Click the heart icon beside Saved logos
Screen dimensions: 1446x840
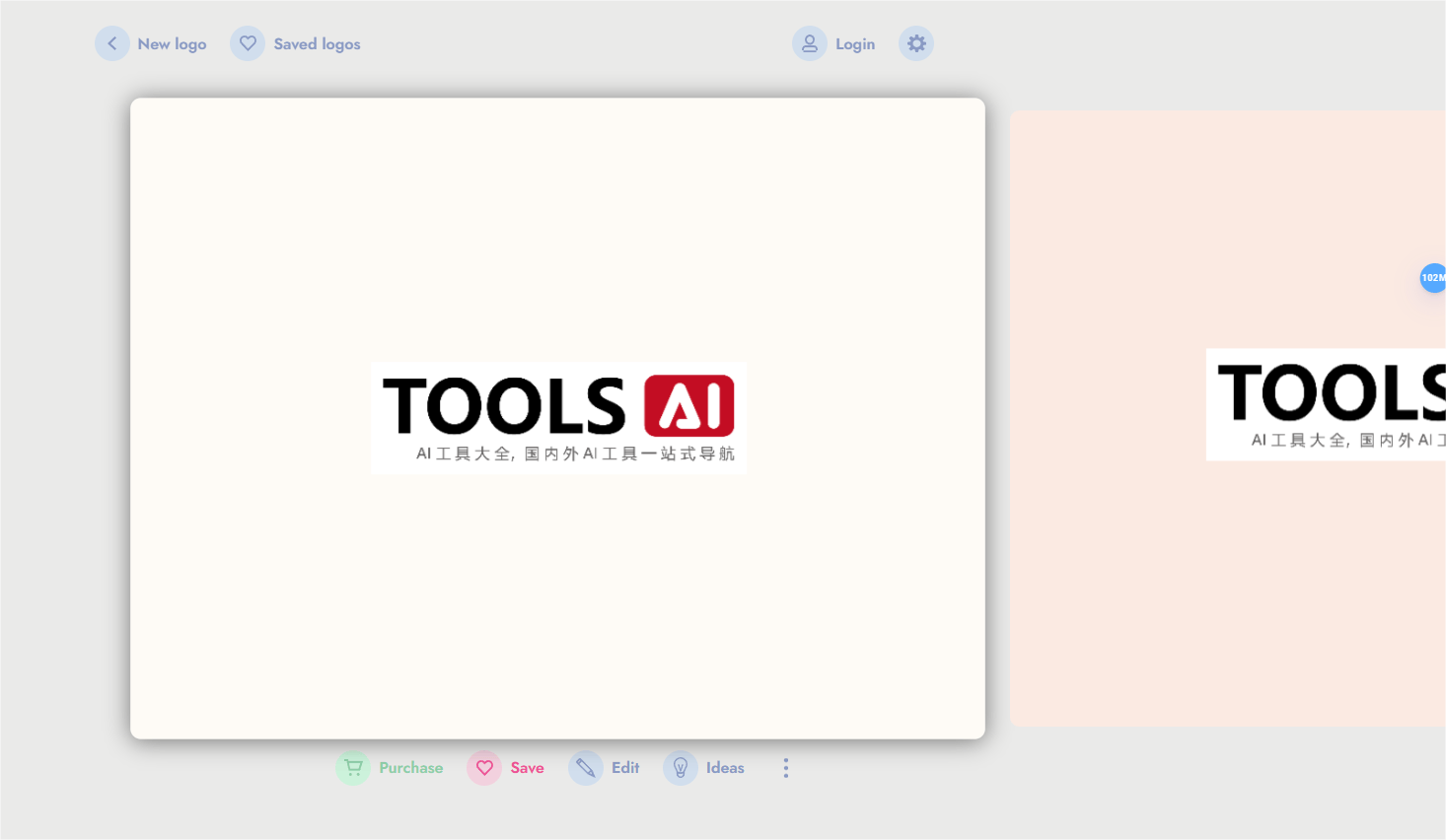[x=248, y=43]
